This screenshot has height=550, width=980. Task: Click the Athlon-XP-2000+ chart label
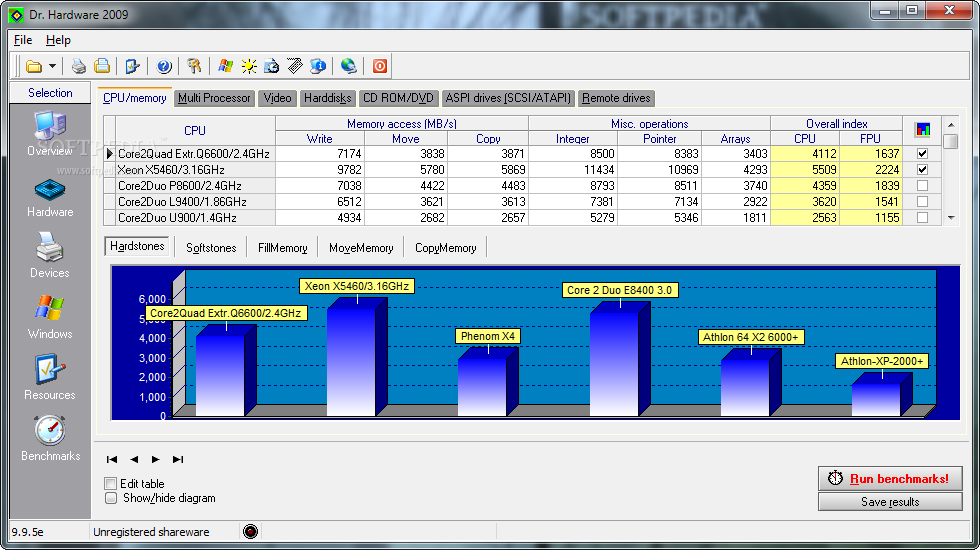coord(882,361)
